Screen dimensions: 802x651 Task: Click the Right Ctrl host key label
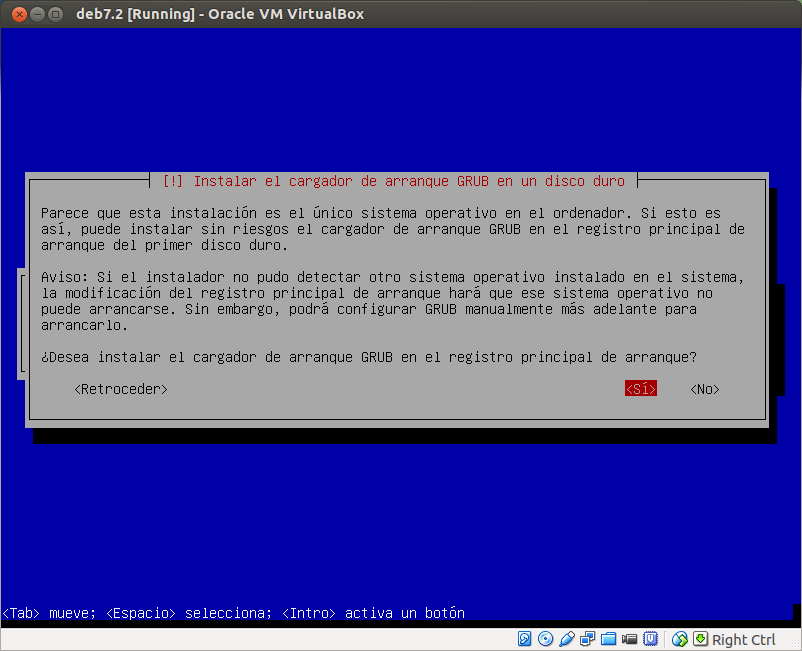744,639
